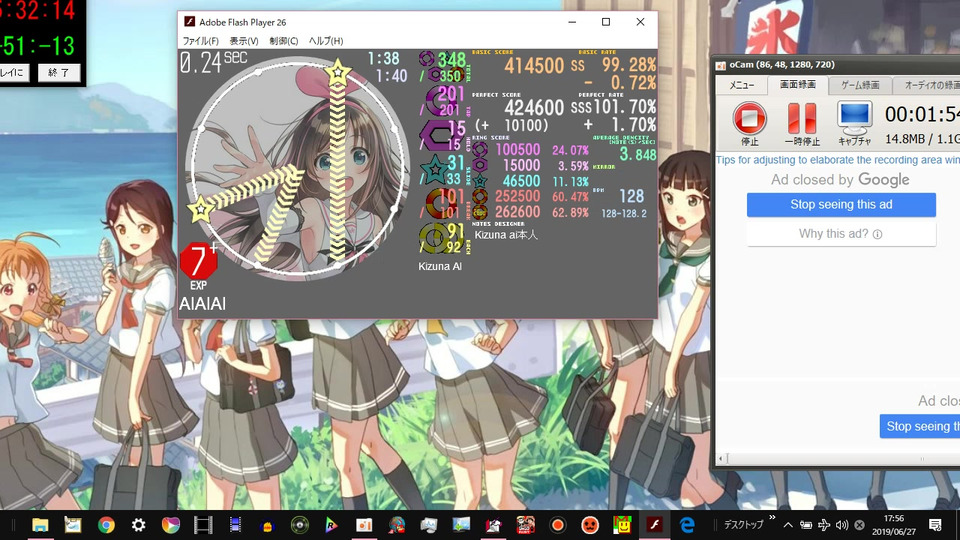Open the recording area tips link in oCam

838,160
